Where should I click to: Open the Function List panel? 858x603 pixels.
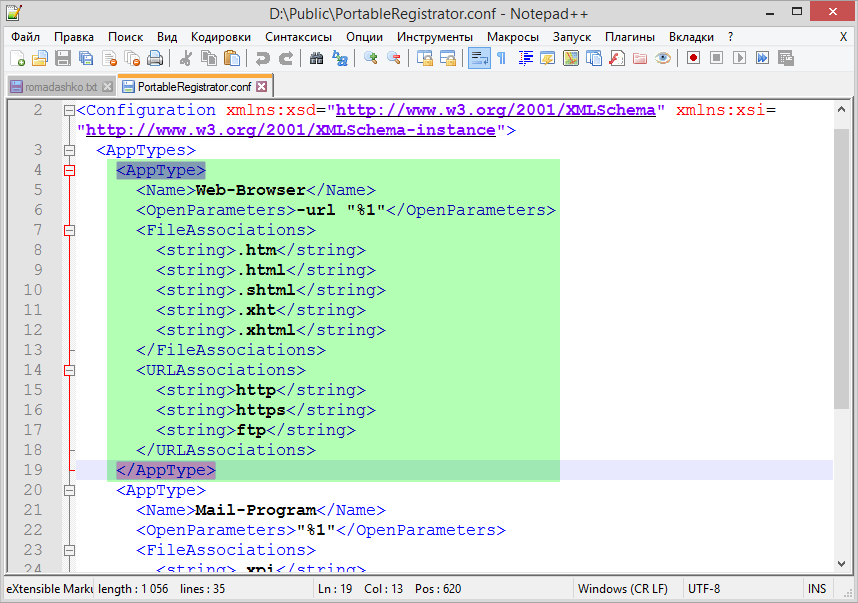tap(617, 58)
